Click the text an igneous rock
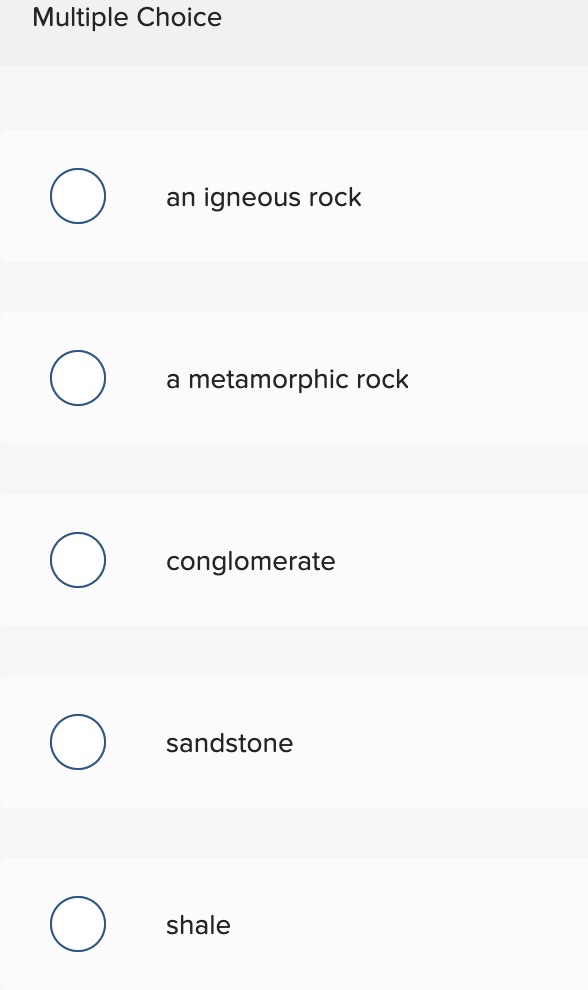This screenshot has width=588, height=990. pos(263,197)
